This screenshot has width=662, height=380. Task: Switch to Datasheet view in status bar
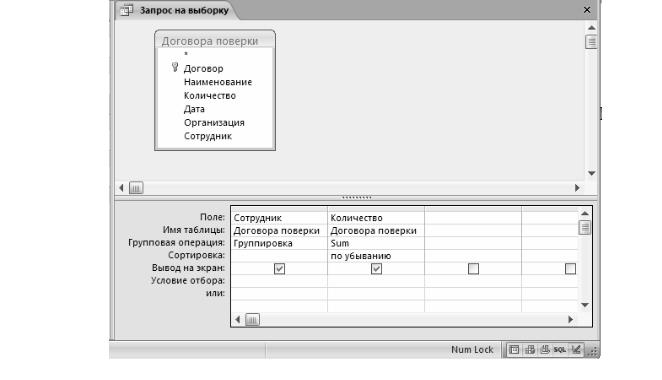pyautogui.click(x=514, y=350)
